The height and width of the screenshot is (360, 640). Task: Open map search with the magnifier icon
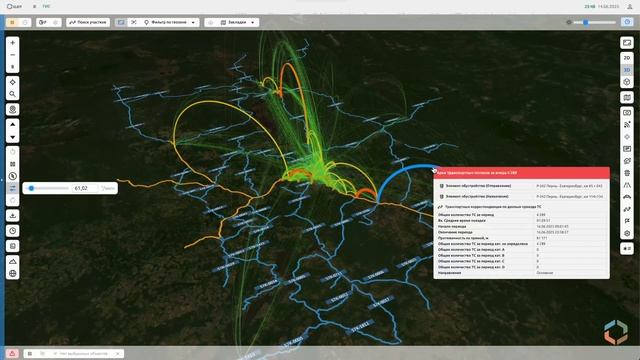tap(13, 94)
